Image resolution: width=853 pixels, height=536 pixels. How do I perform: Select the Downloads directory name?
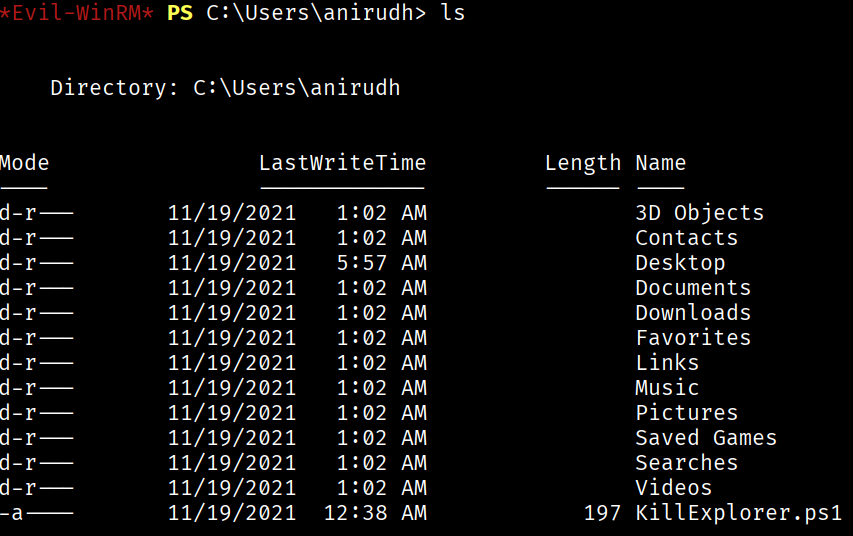pos(693,313)
